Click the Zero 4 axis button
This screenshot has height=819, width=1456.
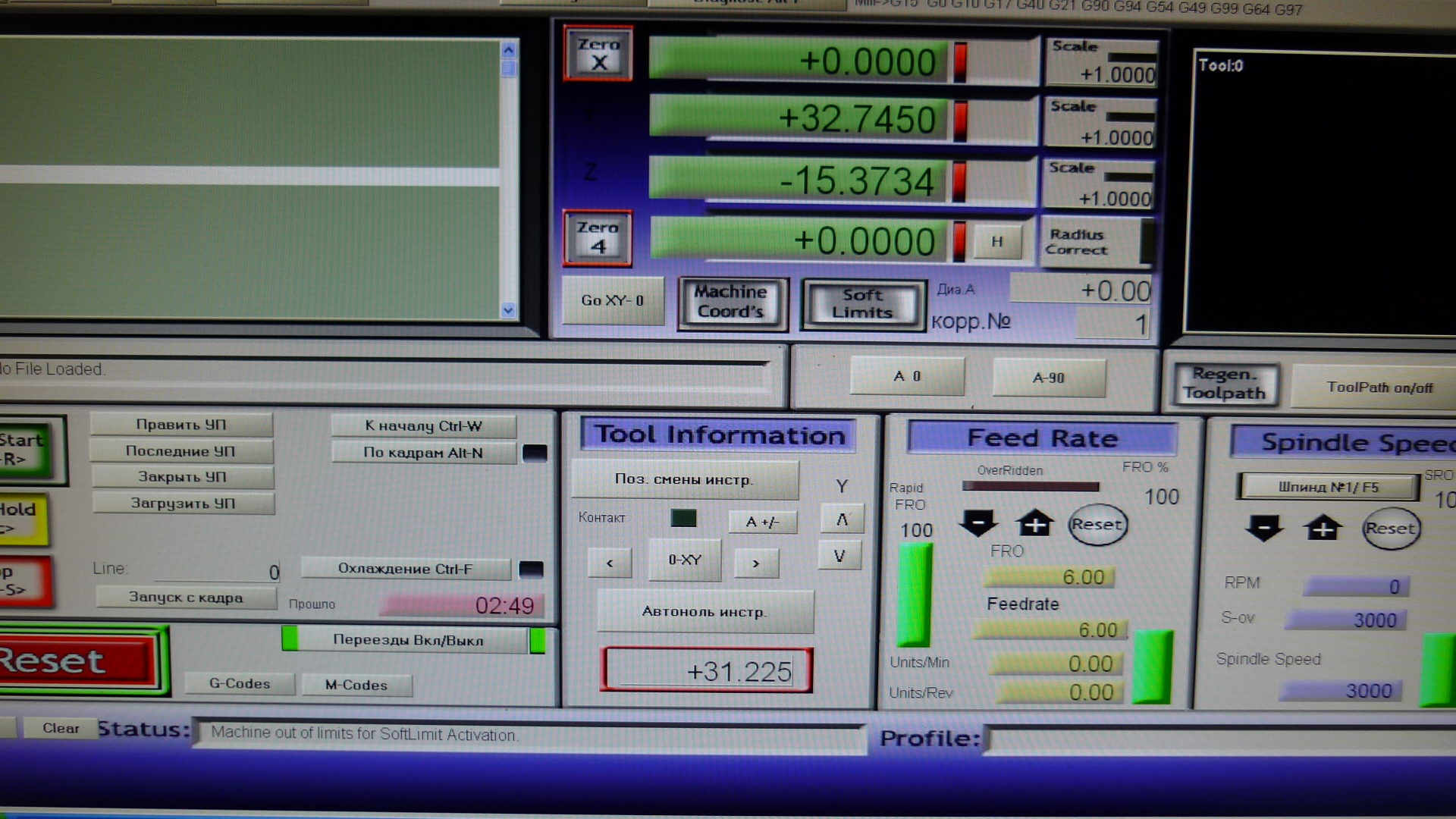598,237
